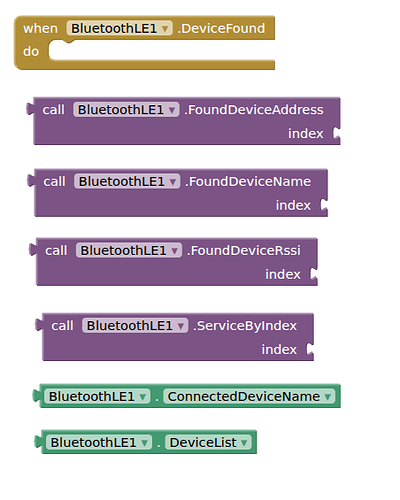Screen dimensions: 400x500
Task: Select the call ServiceByIndex block
Action: click(x=62, y=326)
